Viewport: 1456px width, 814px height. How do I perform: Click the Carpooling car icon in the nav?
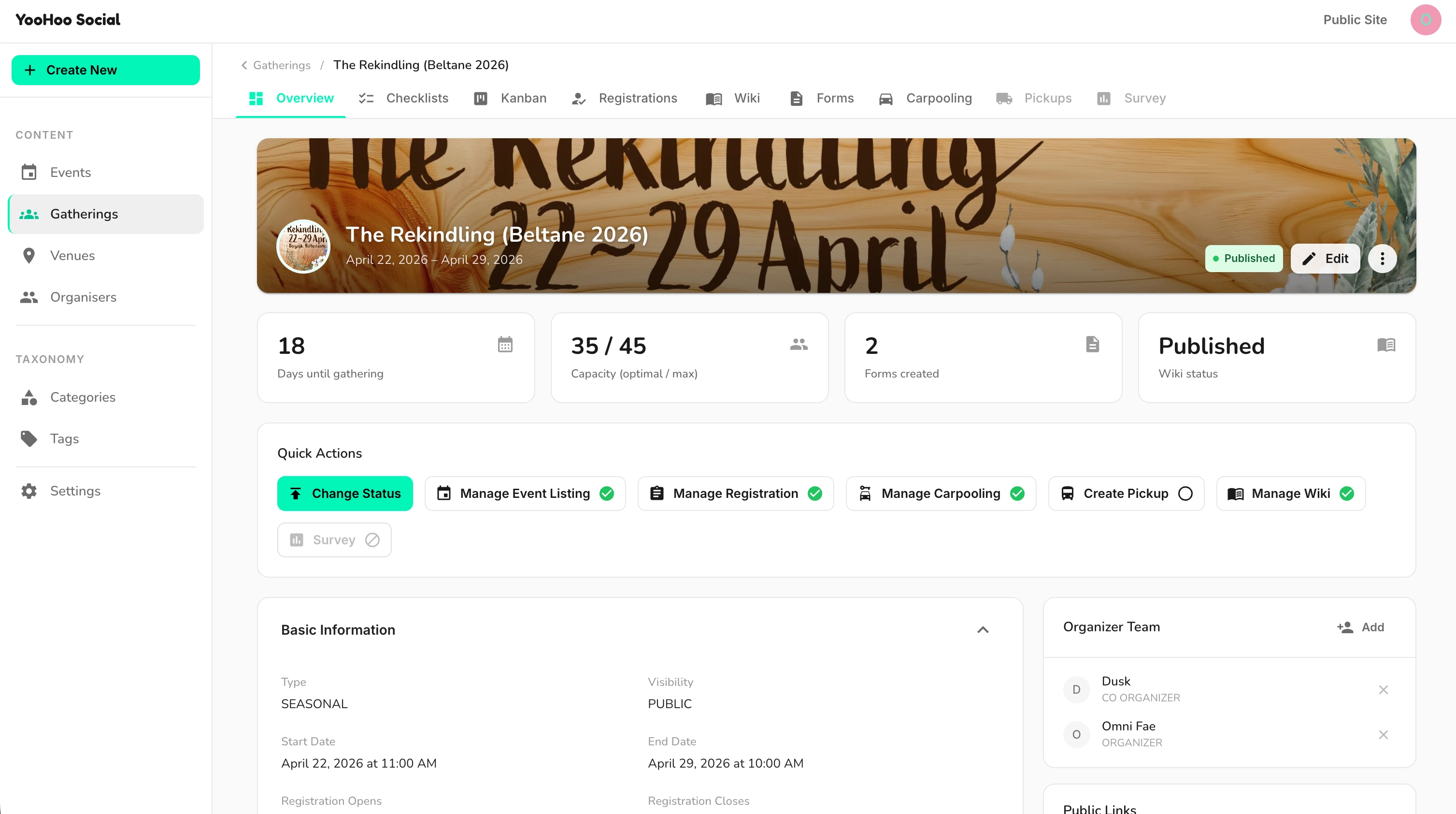tap(886, 98)
